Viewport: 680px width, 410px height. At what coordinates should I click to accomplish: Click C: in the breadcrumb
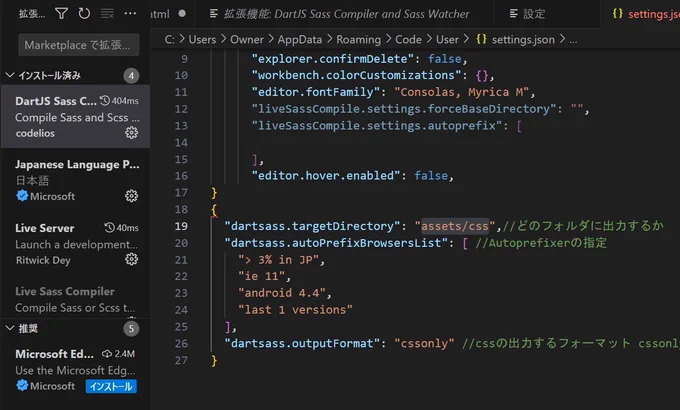point(170,39)
